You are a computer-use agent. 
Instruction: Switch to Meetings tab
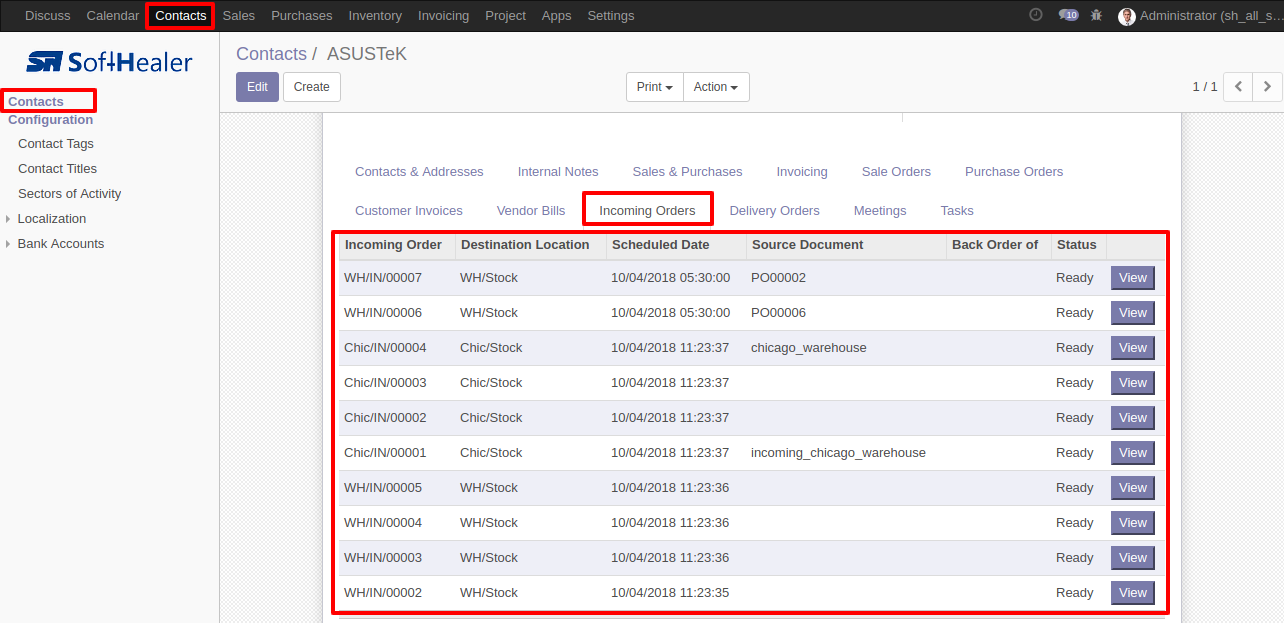click(880, 211)
